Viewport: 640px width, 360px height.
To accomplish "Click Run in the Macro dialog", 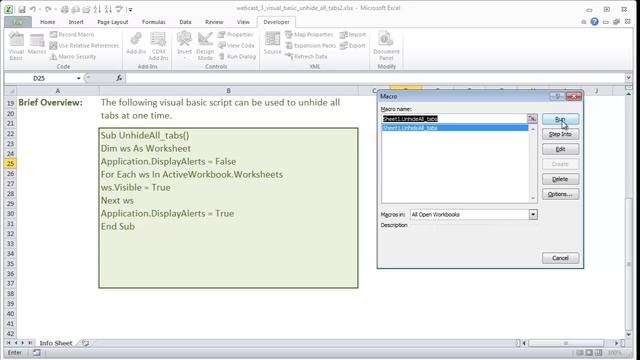I will click(560, 119).
